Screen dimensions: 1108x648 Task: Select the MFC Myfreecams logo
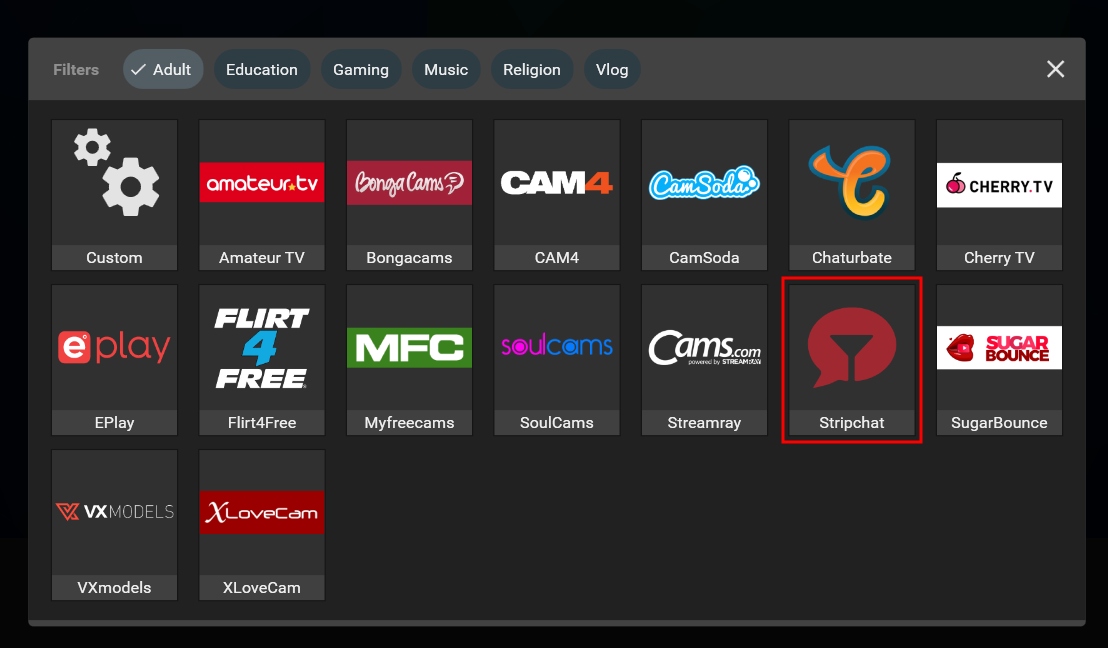click(409, 347)
